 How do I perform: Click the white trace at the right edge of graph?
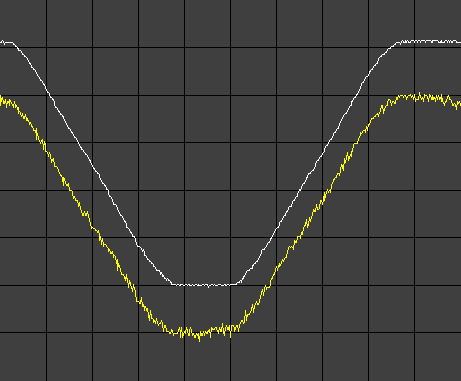pyautogui.click(x=459, y=42)
